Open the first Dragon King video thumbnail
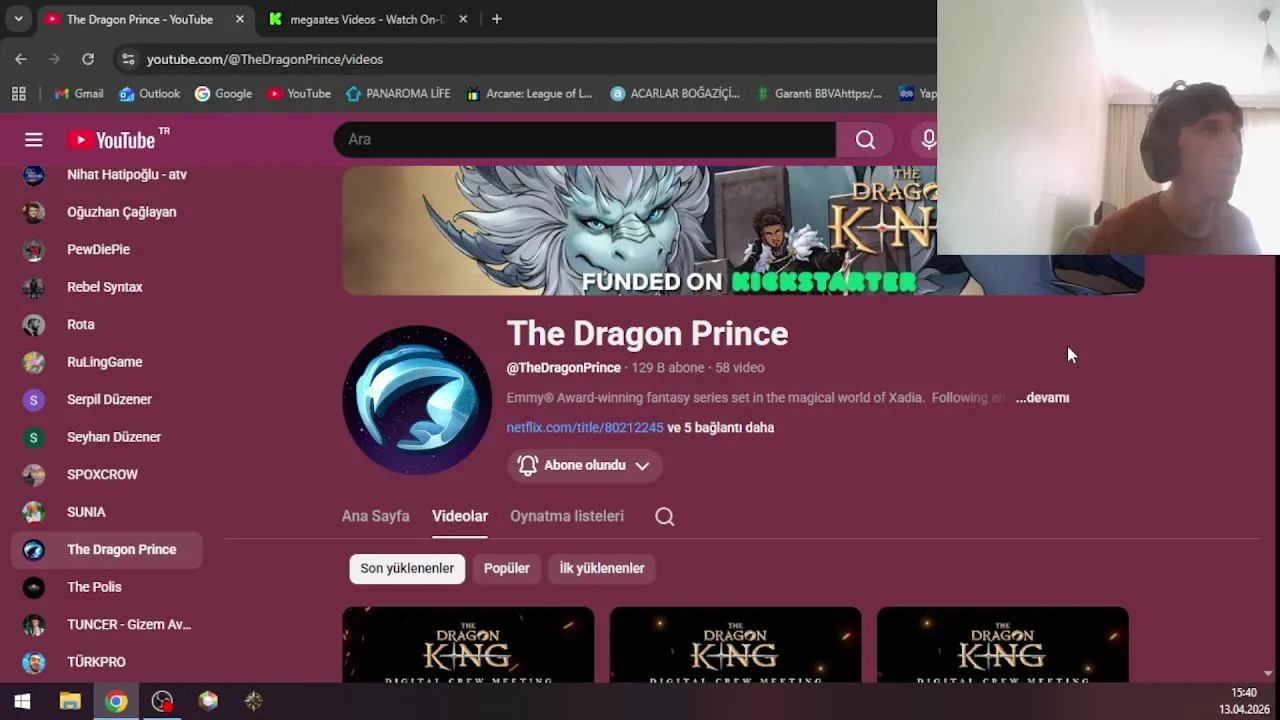The height and width of the screenshot is (720, 1280). click(468, 645)
